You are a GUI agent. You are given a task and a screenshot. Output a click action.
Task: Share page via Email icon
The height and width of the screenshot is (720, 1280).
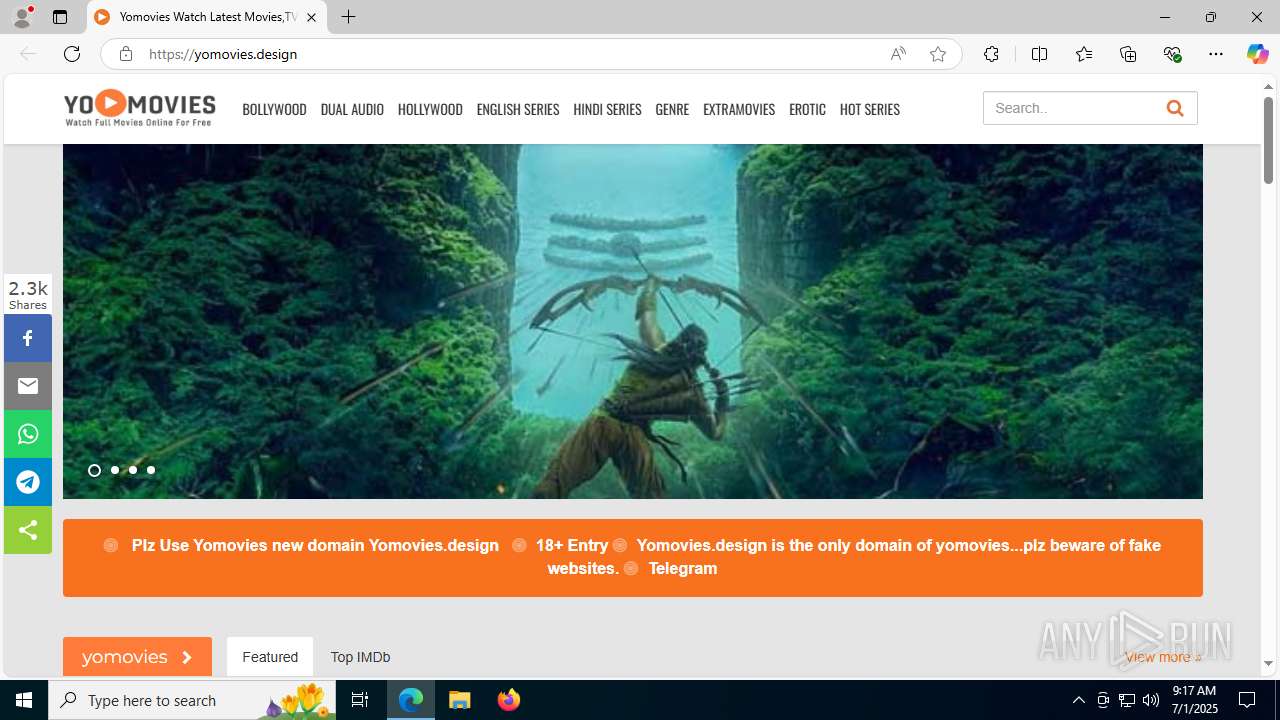(x=28, y=386)
